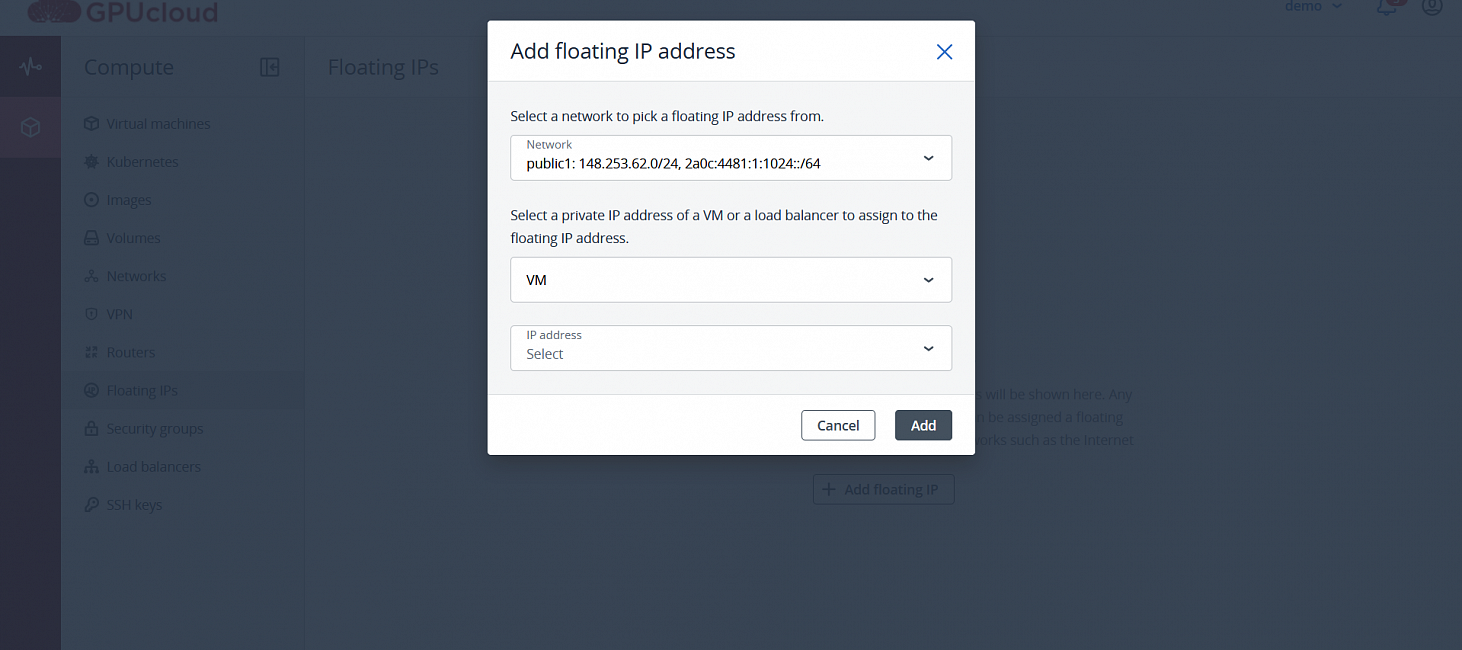Open the Volumes icon entry
This screenshot has width=1462, height=650.
[90, 238]
